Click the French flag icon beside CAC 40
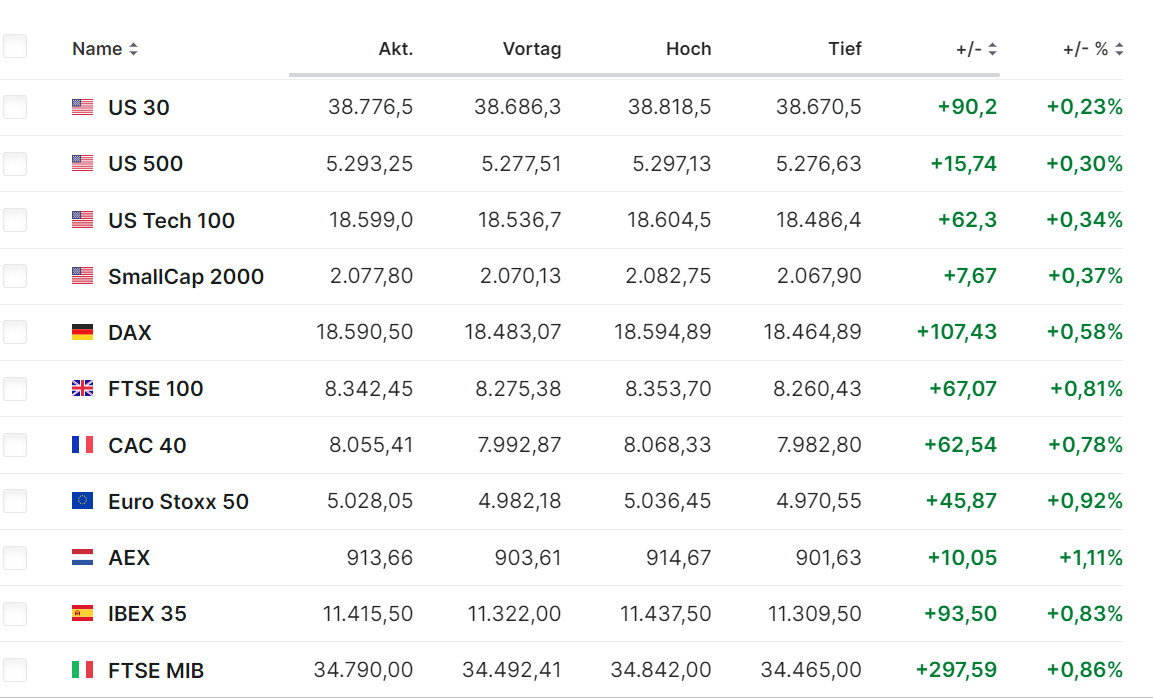 (x=82, y=445)
